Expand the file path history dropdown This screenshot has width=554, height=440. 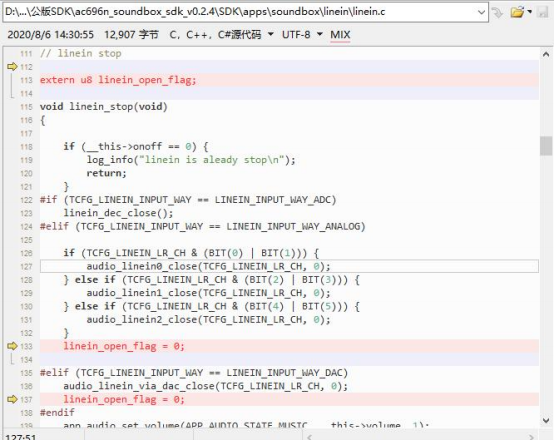pos(481,12)
